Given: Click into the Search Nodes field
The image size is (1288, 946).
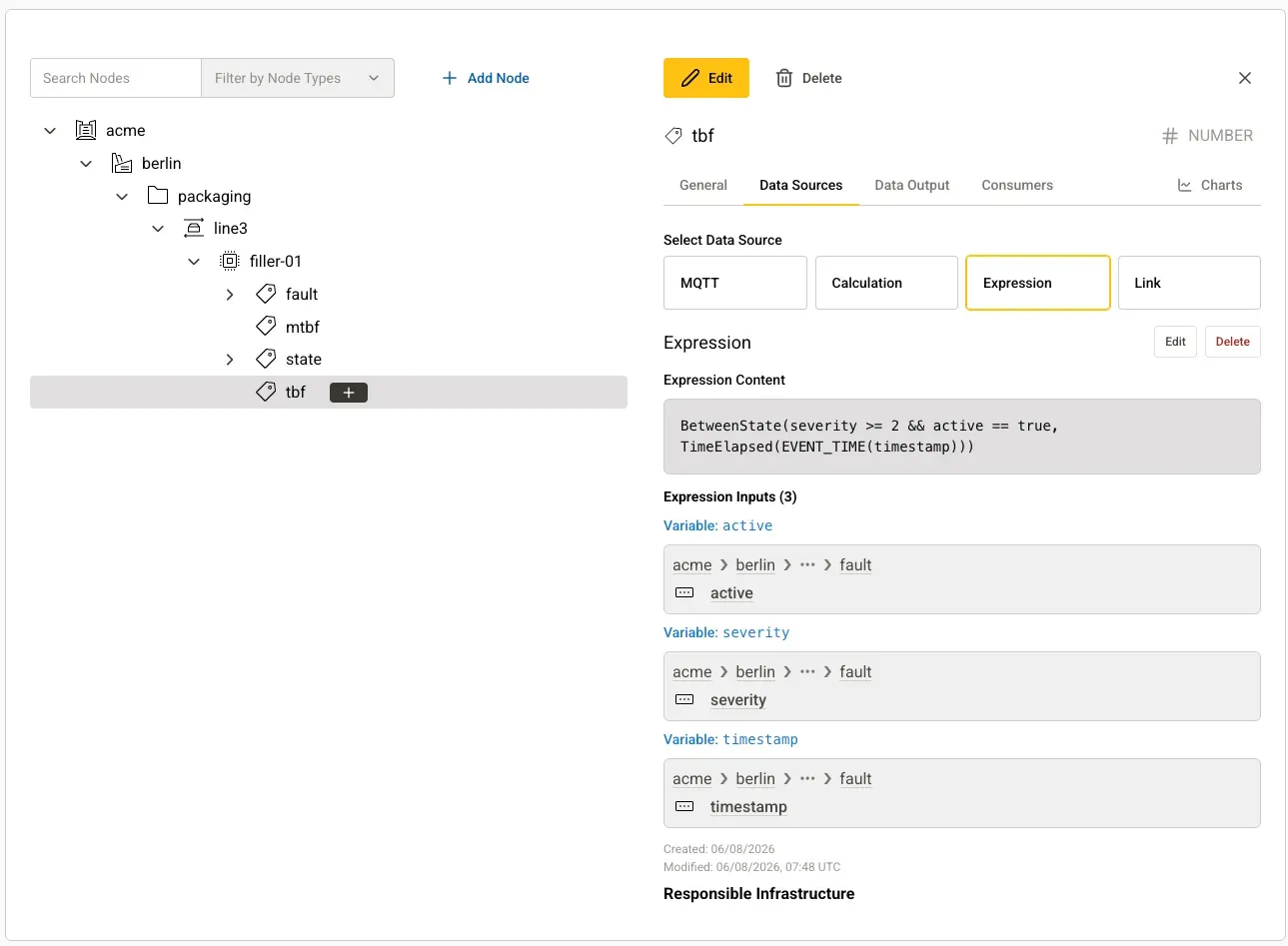Looking at the screenshot, I should click(x=116, y=78).
